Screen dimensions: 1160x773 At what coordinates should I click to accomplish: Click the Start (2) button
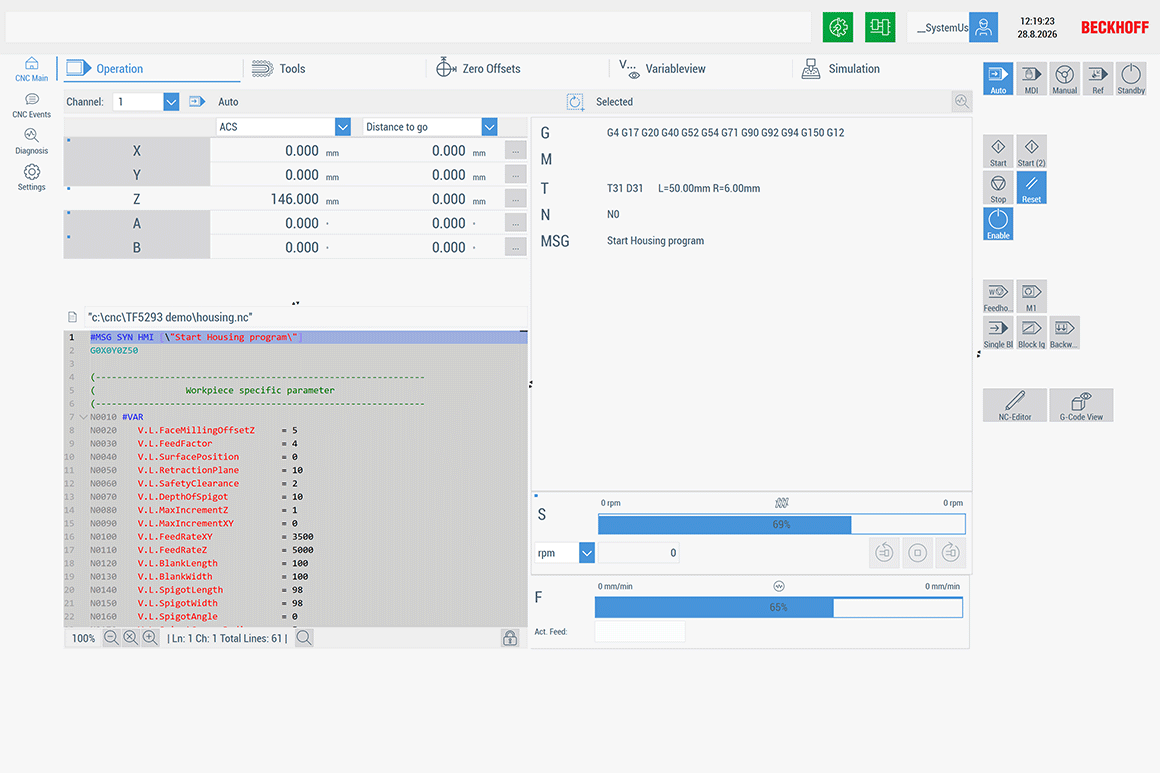coord(1031,152)
